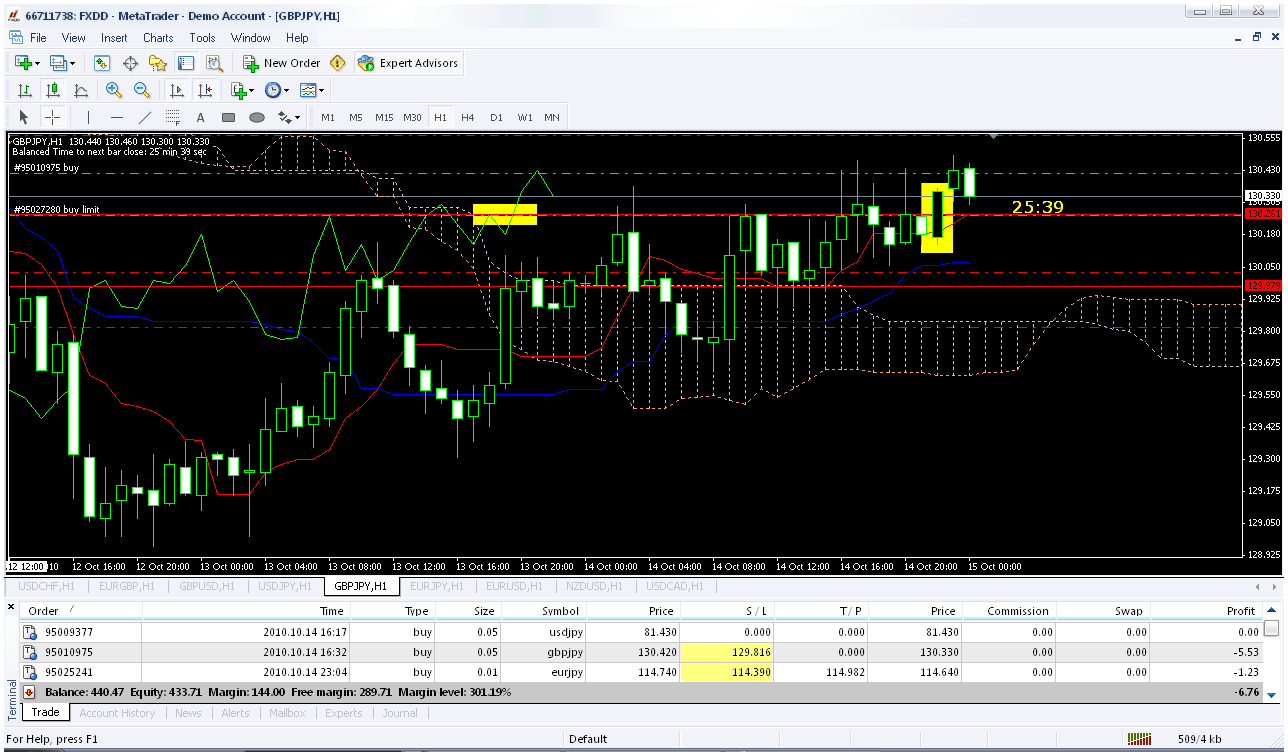Zoom in on the chart
1288x752 pixels.
coord(114,90)
